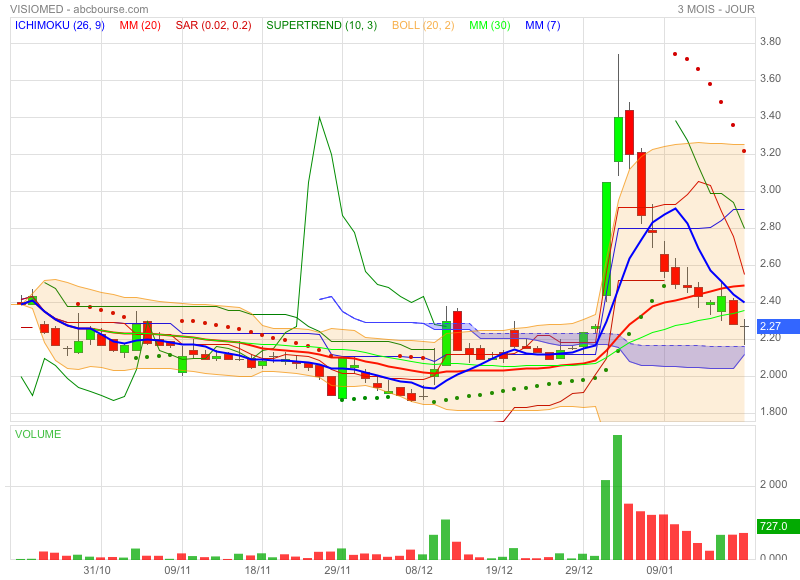Click the 2 000 volume axis label

coord(773,484)
